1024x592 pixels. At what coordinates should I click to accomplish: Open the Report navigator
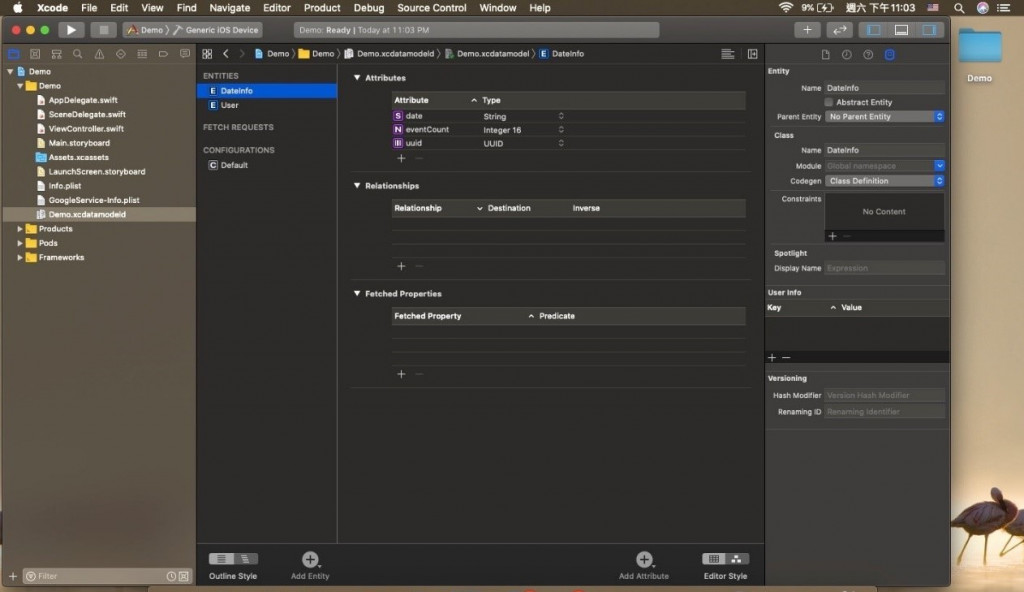pos(185,54)
